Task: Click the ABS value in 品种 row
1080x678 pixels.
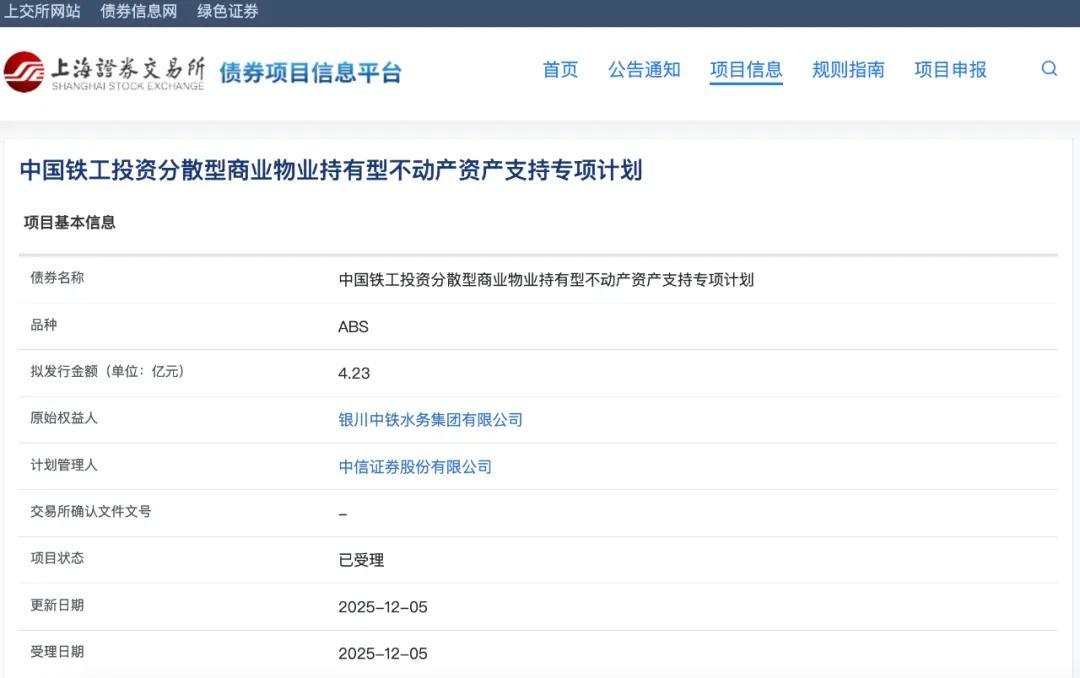Action: coord(353,327)
